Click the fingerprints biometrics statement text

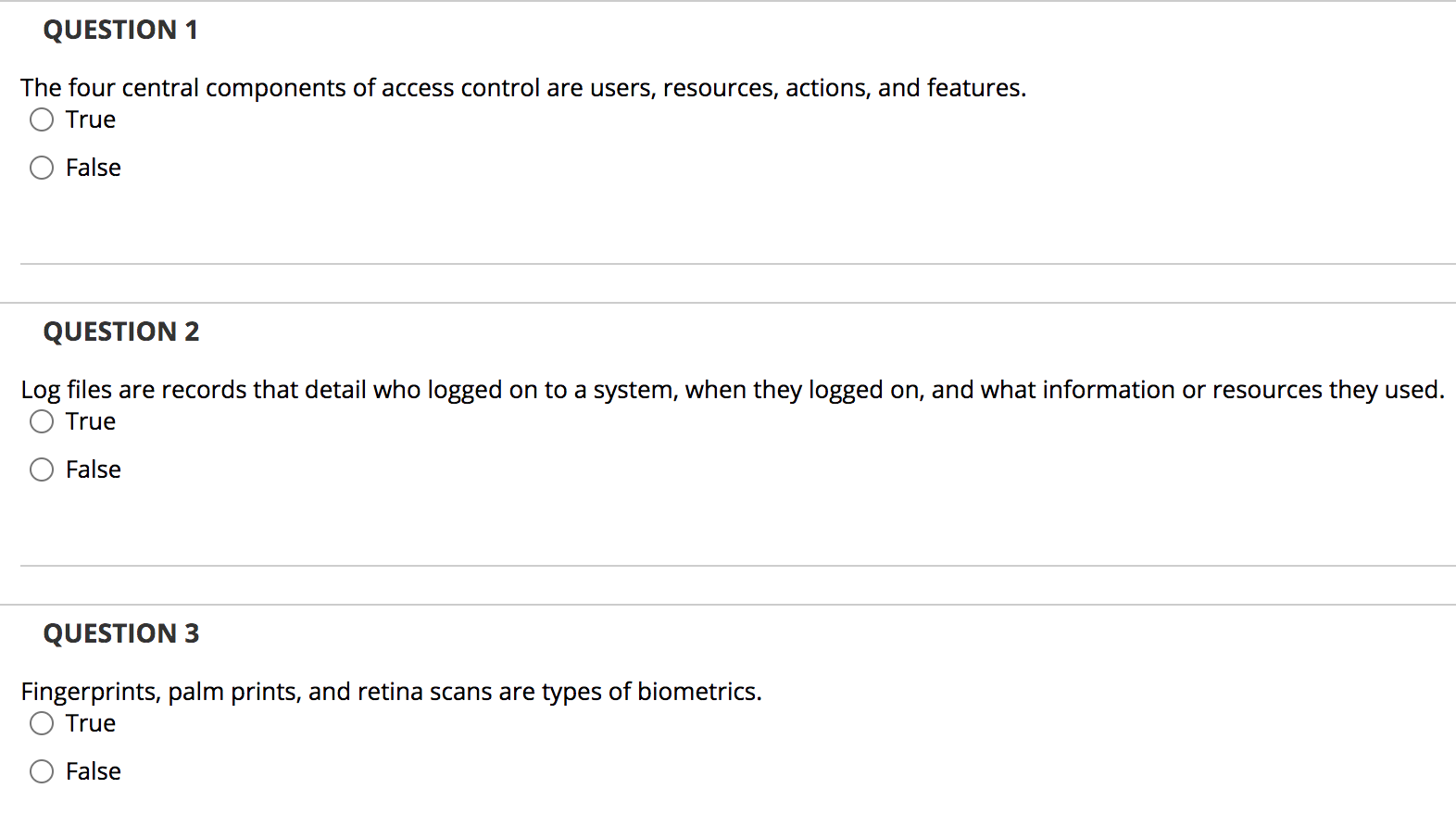click(392, 692)
